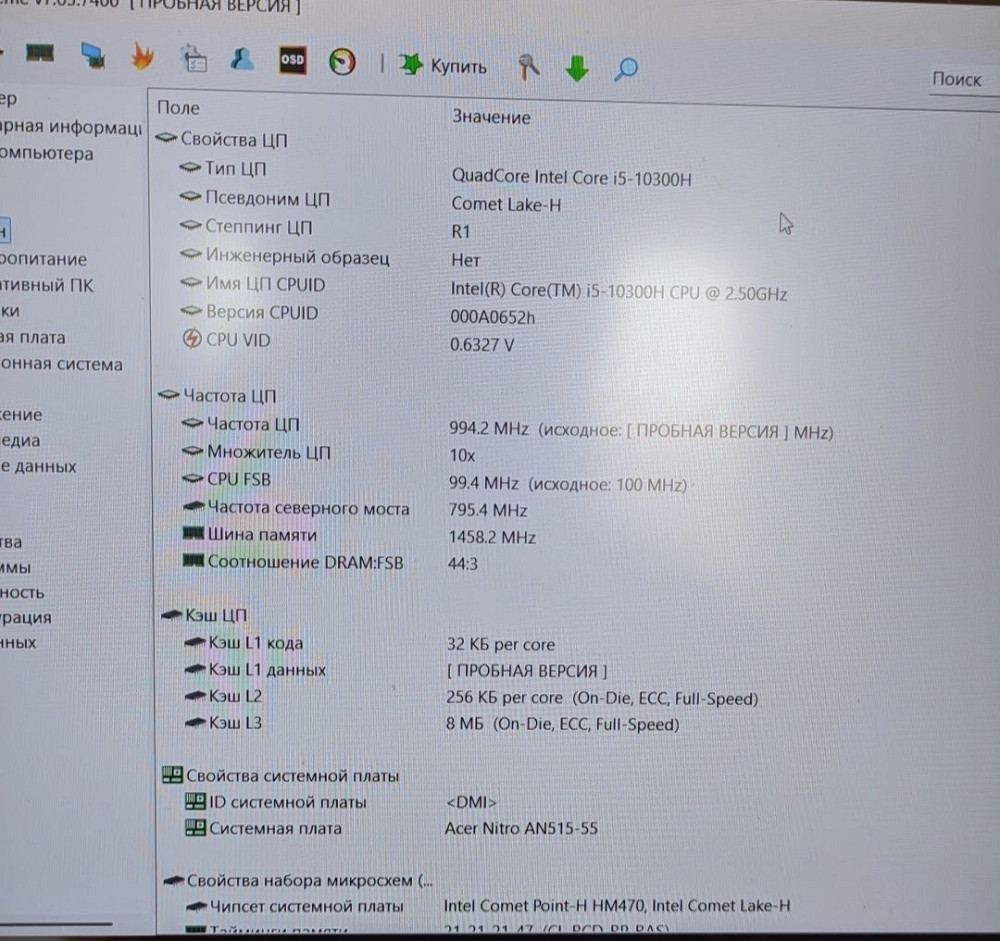
Task: Click the user profile toolbar icon
Action: 240,60
